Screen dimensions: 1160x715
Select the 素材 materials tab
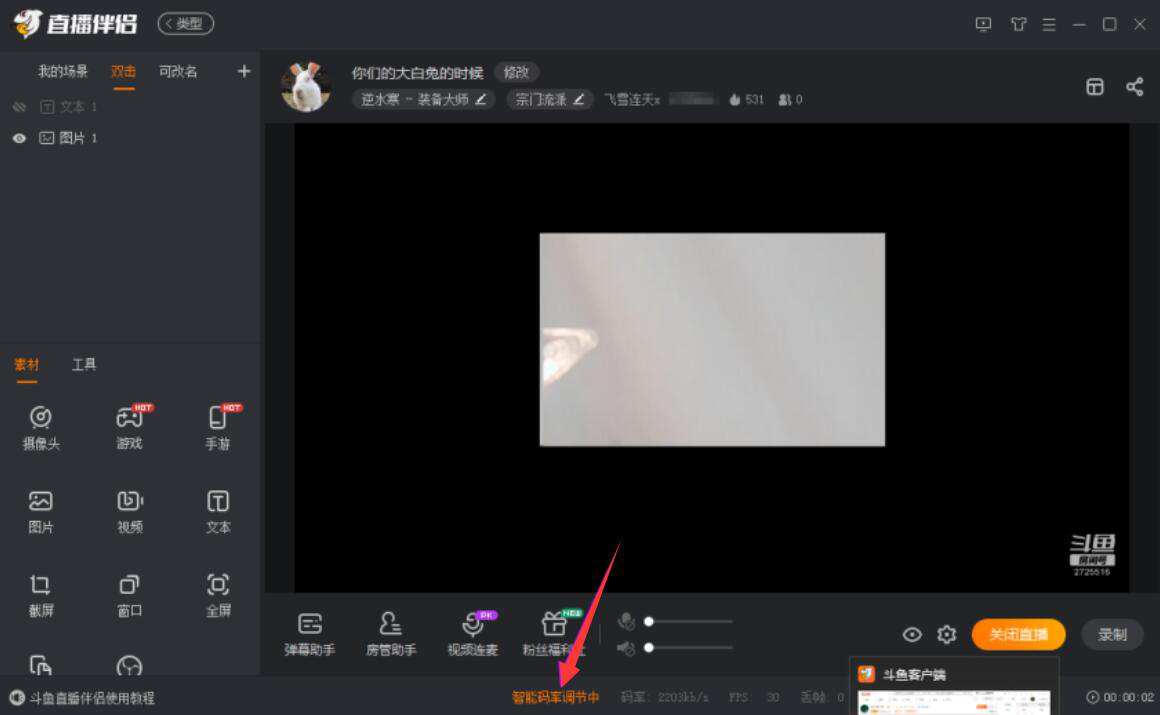click(x=27, y=364)
